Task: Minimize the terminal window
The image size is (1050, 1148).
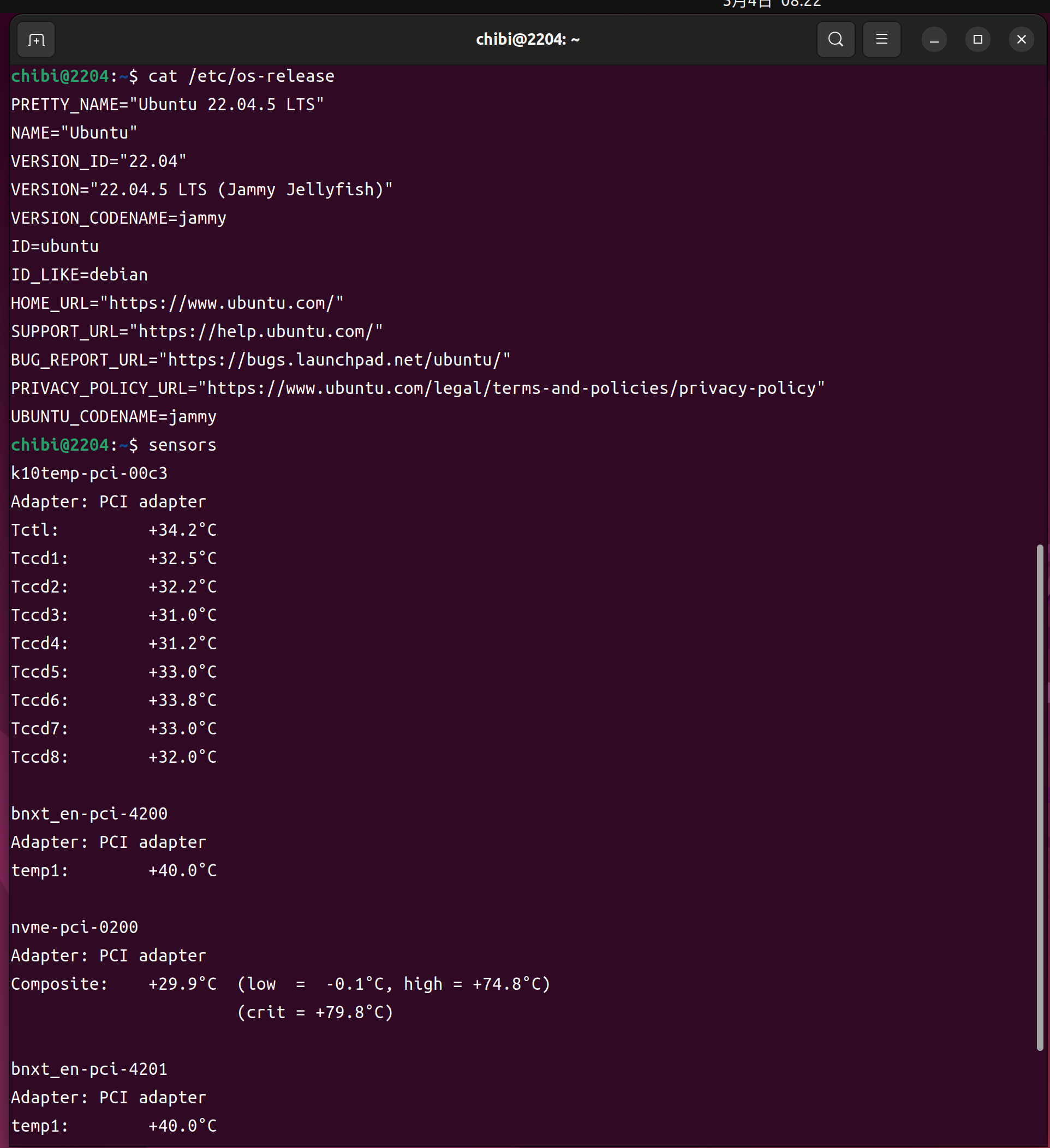Action: (x=934, y=40)
